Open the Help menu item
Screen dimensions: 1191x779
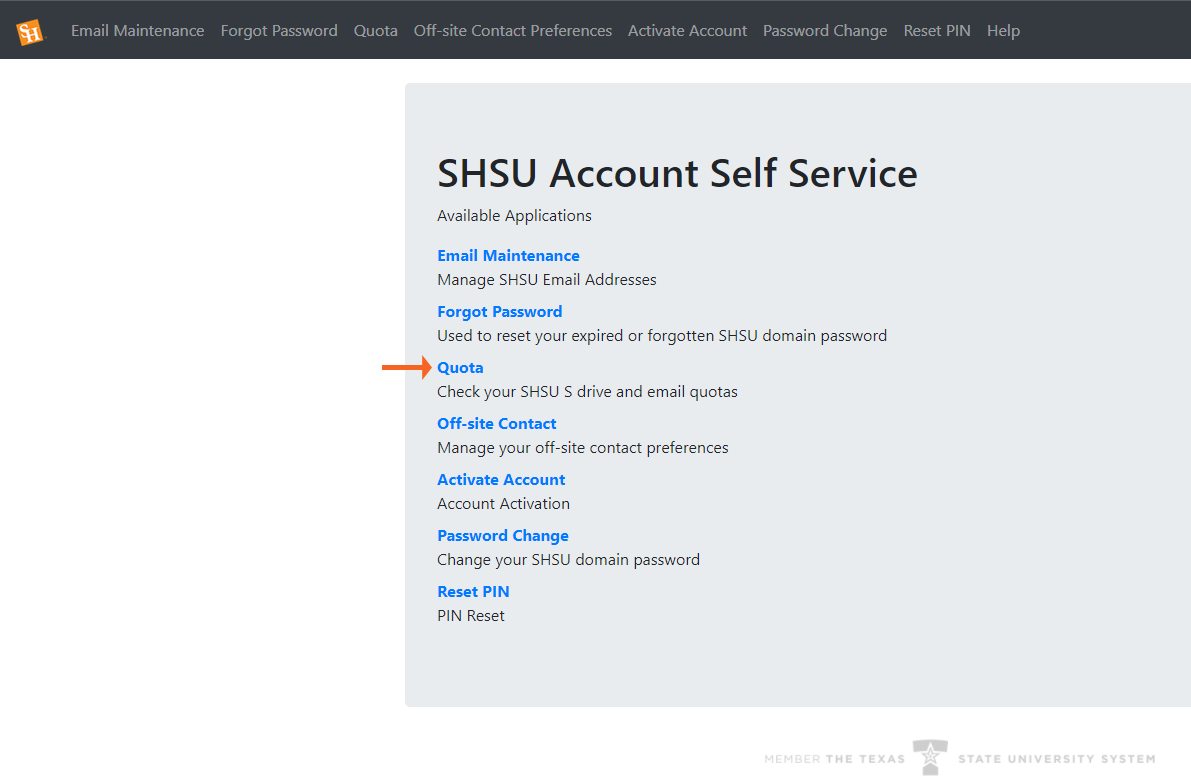pos(1003,31)
